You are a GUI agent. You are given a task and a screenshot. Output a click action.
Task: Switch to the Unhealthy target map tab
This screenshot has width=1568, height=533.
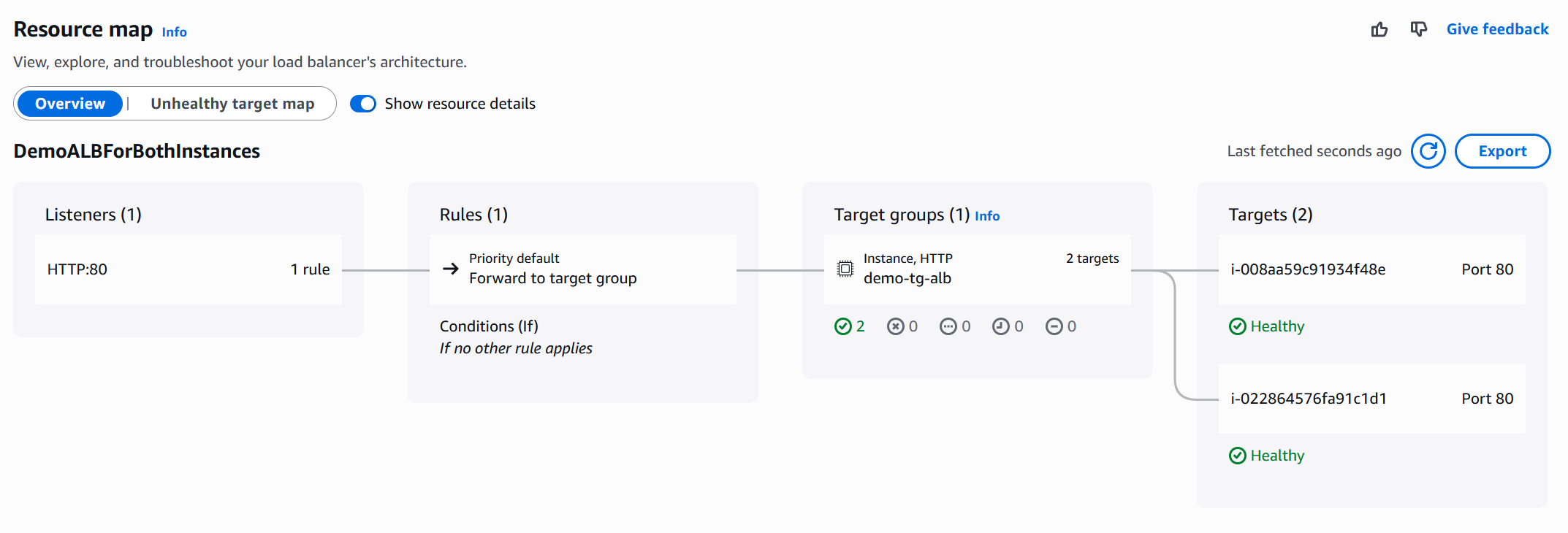[x=232, y=104]
